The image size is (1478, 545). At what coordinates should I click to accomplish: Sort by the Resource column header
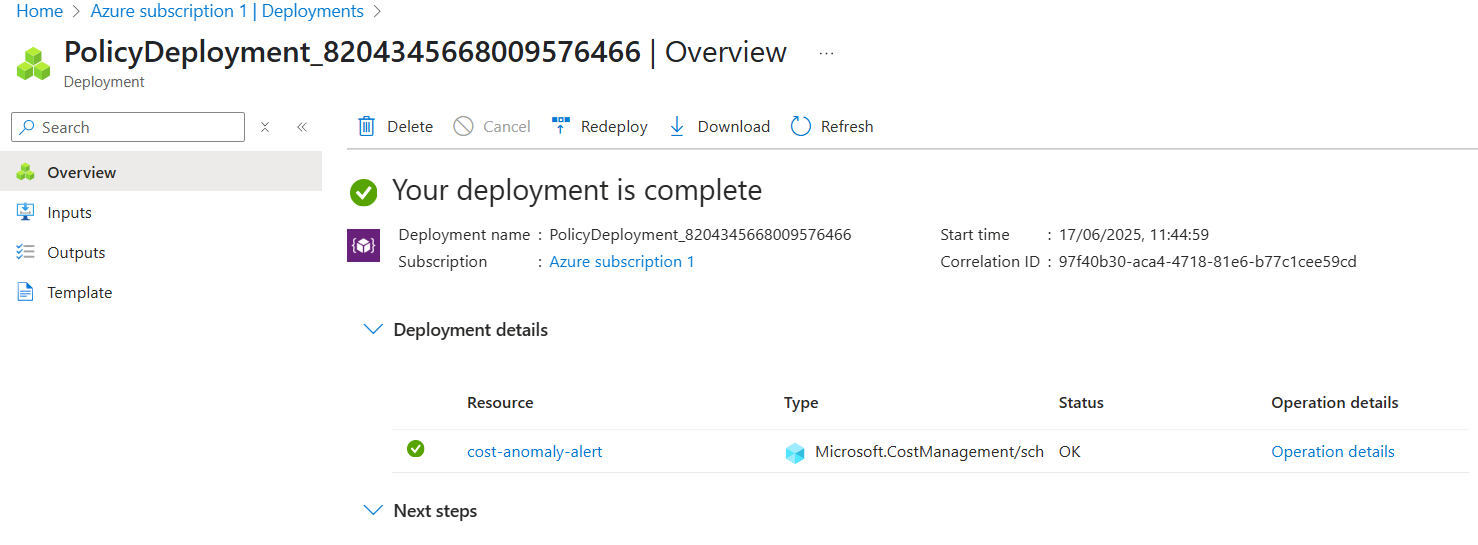[500, 402]
